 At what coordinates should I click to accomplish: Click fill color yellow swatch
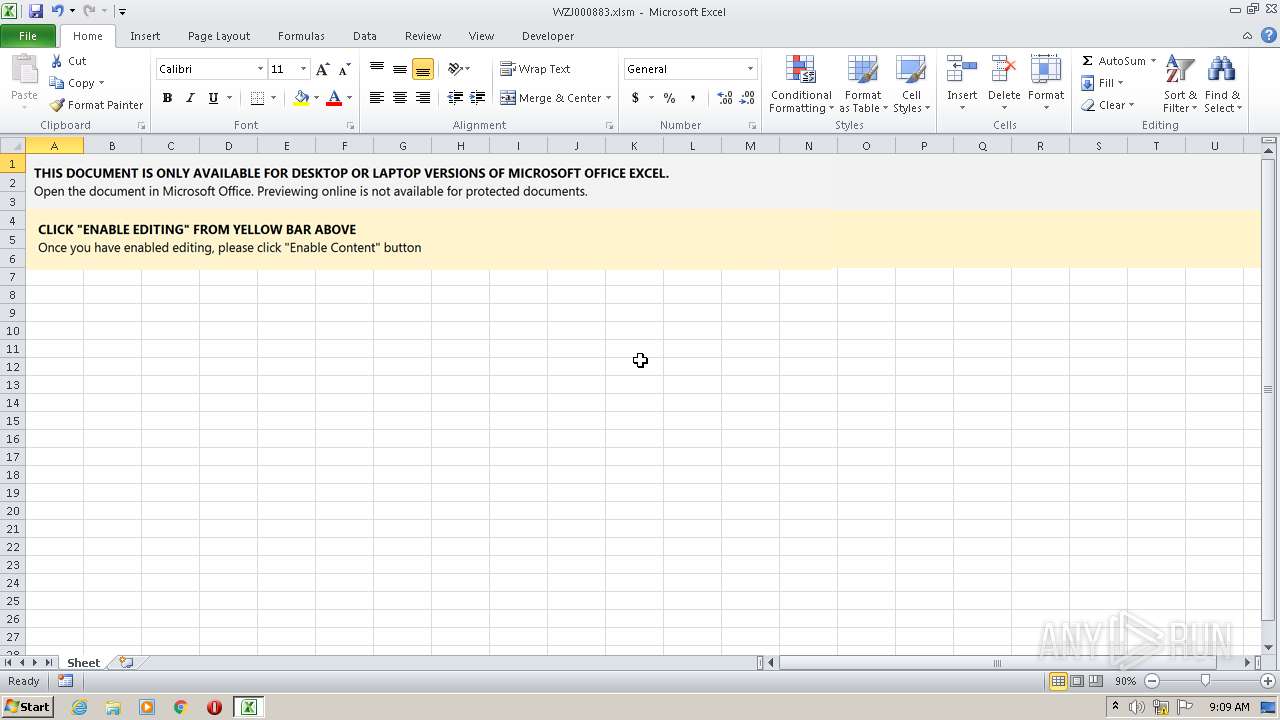click(x=301, y=98)
